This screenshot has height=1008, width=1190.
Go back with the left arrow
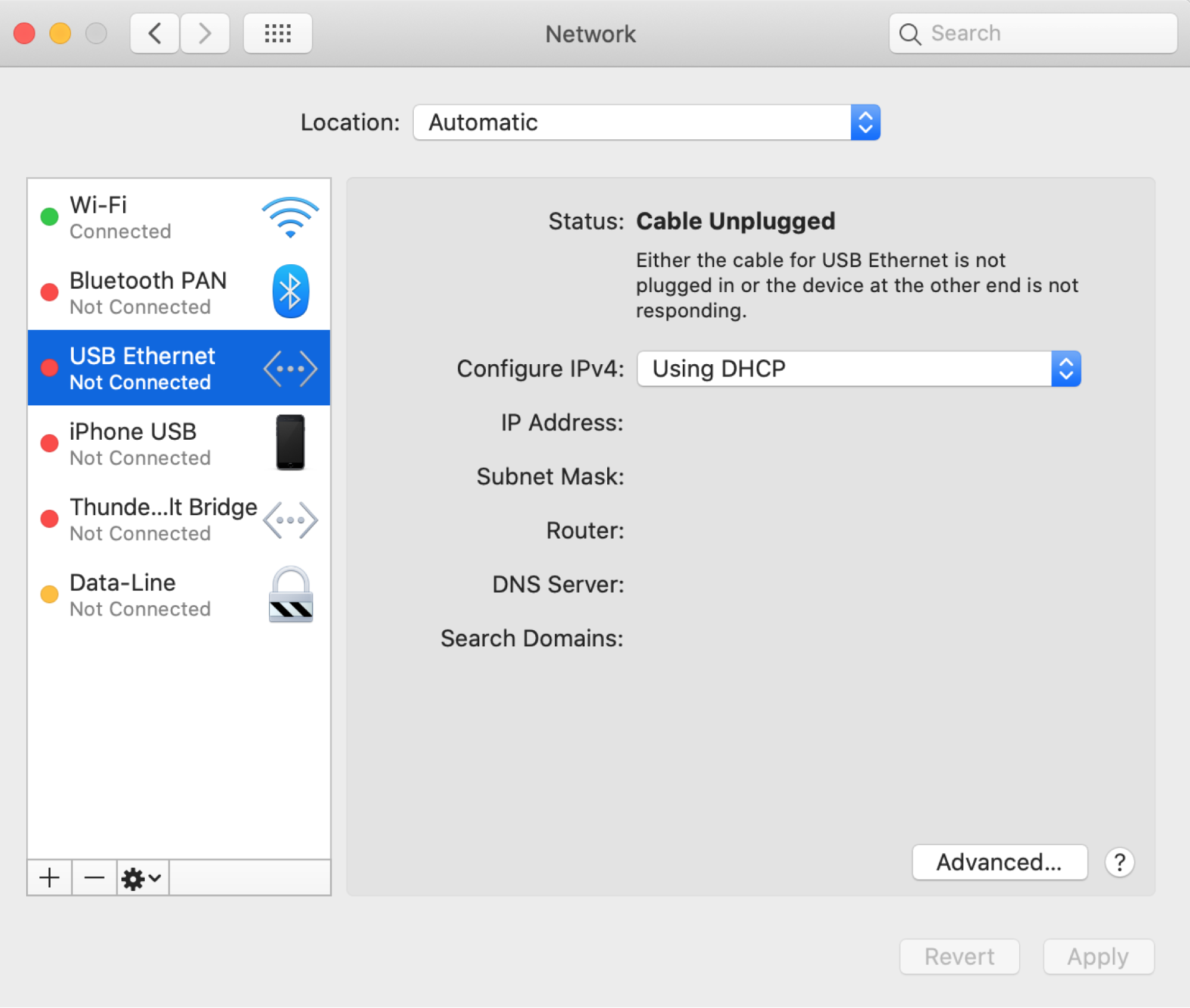click(155, 33)
